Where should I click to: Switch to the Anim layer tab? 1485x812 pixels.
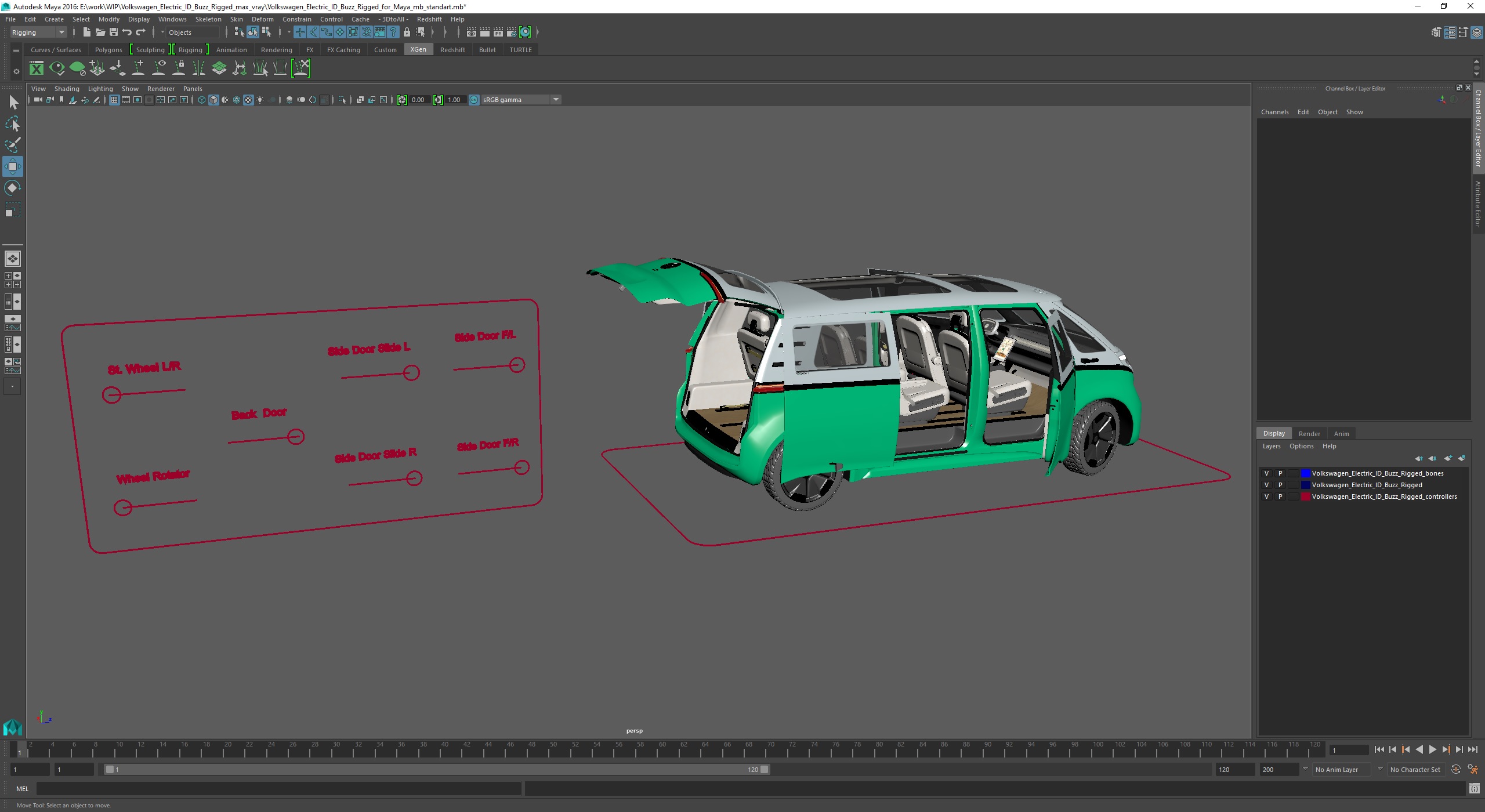1342,434
